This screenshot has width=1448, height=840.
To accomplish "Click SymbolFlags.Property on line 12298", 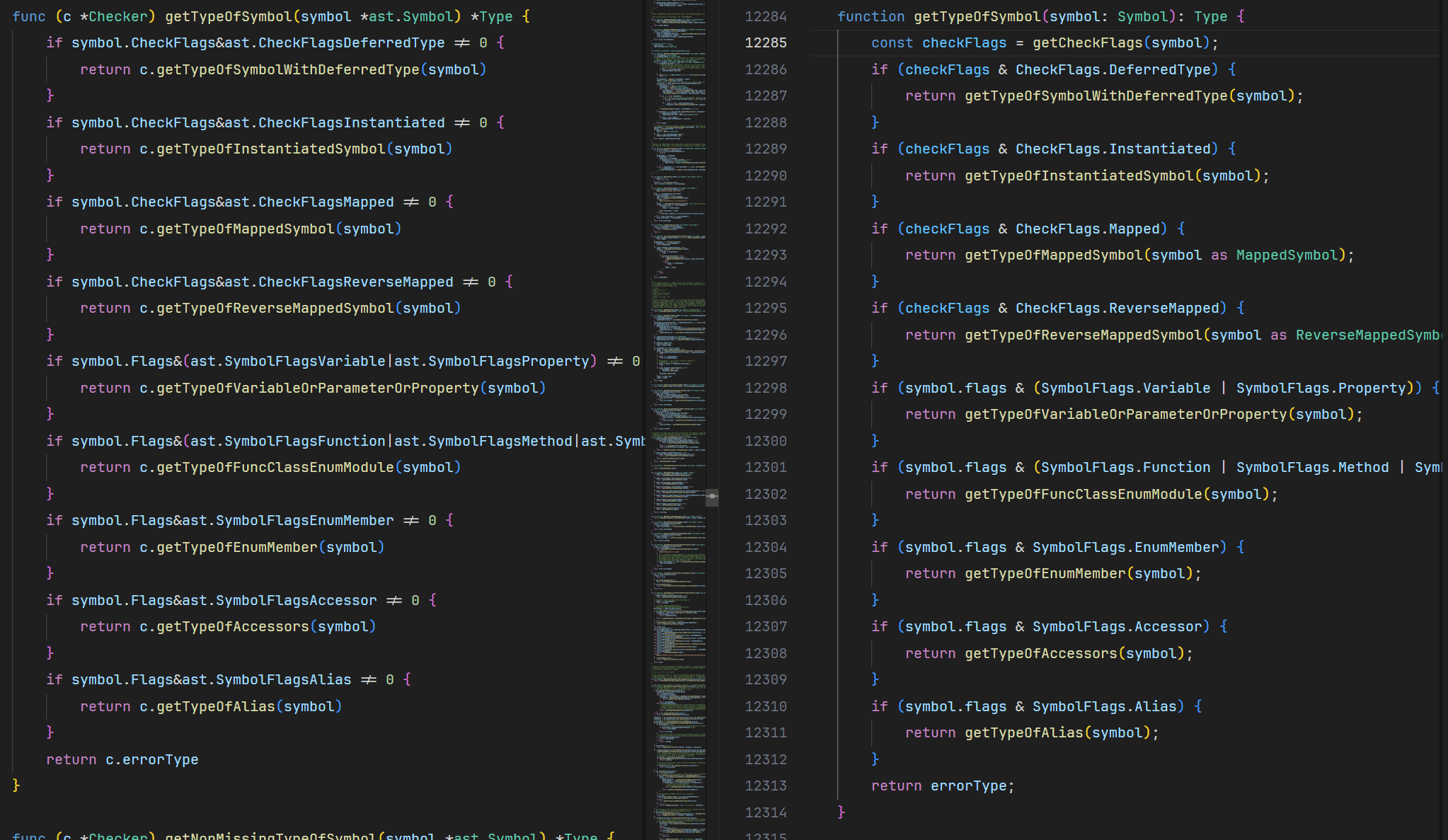I will (x=1321, y=388).
